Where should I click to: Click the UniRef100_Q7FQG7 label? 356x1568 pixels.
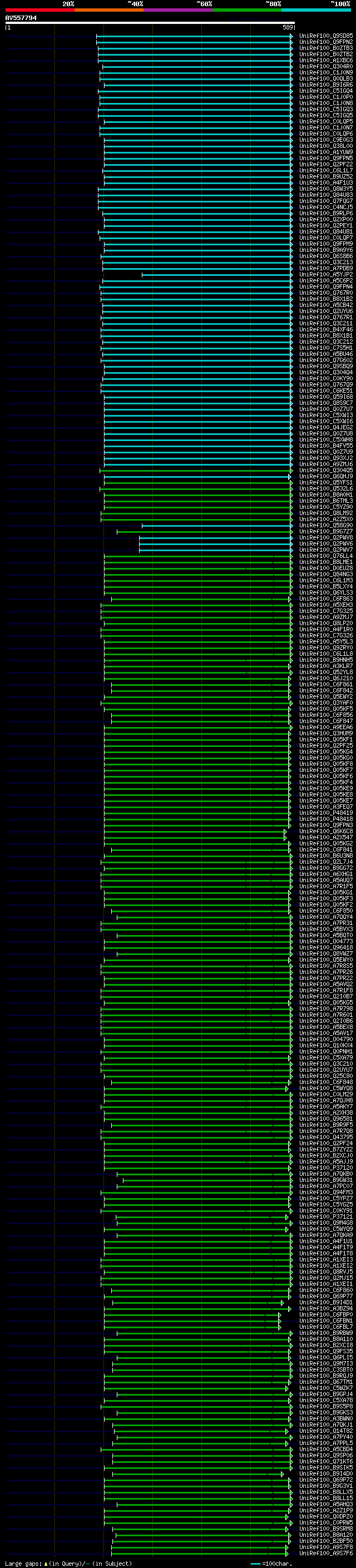(x=326, y=201)
